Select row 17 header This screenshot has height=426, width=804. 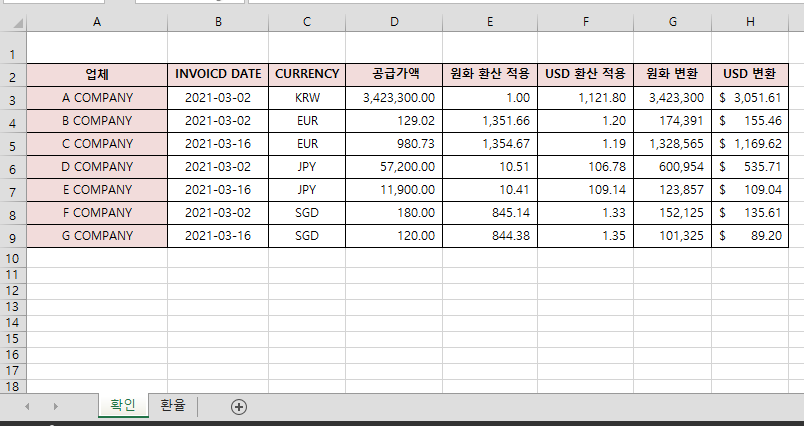click(x=13, y=371)
